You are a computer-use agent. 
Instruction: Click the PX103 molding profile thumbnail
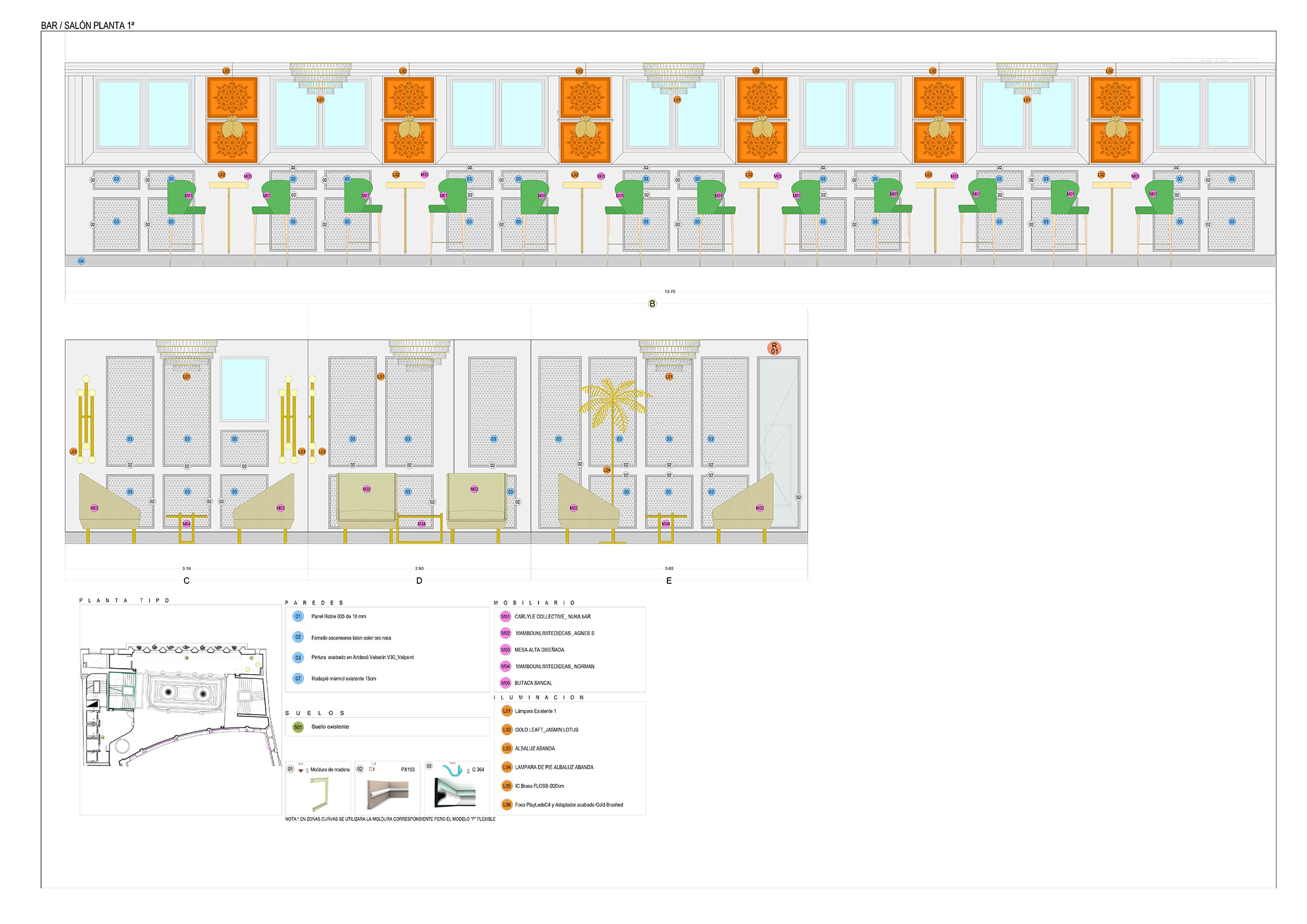coord(388,794)
